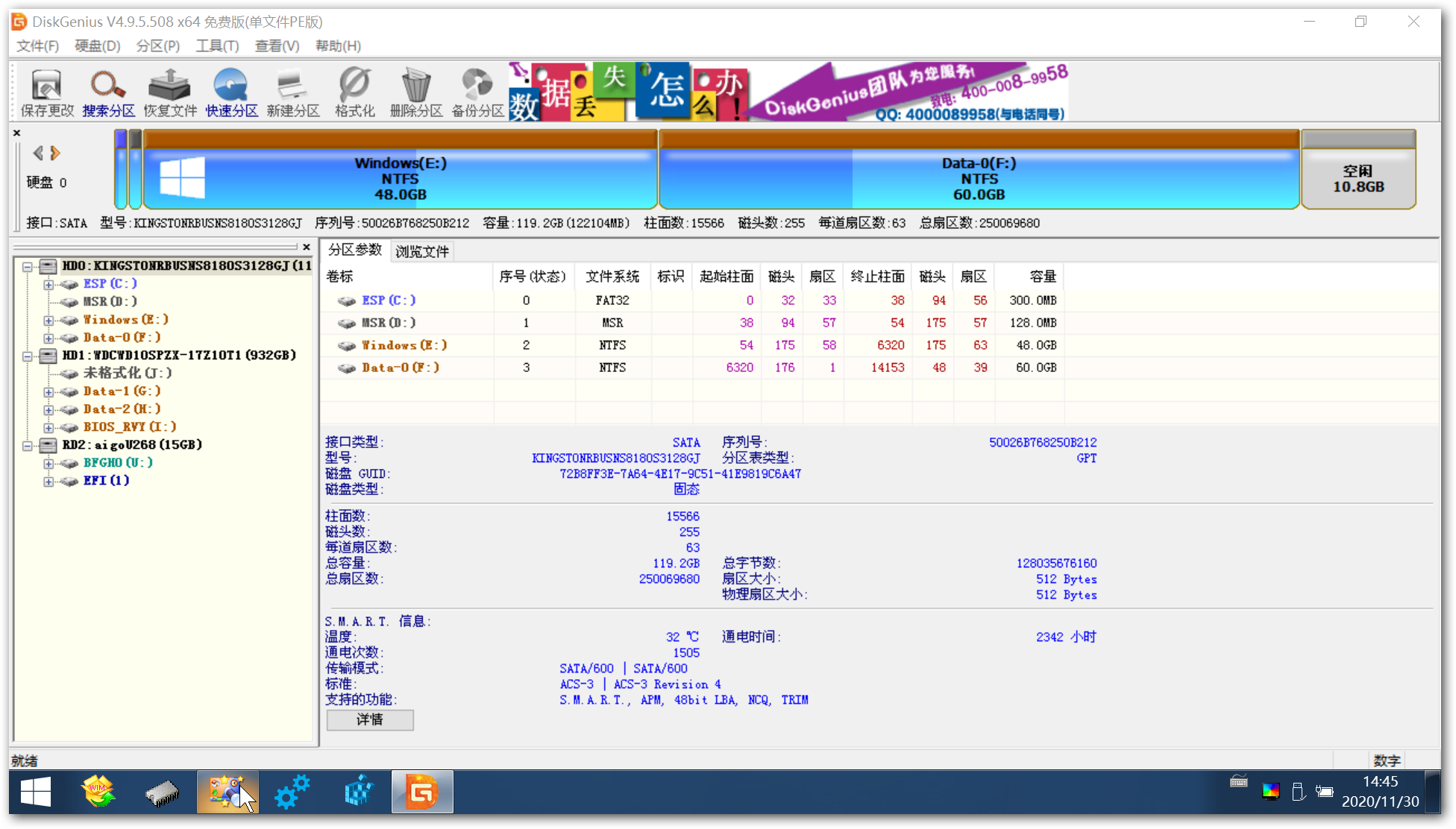This screenshot has width=1456, height=829.
Task: Collapse the RD2 aigoU268 disk node
Action: [28, 445]
